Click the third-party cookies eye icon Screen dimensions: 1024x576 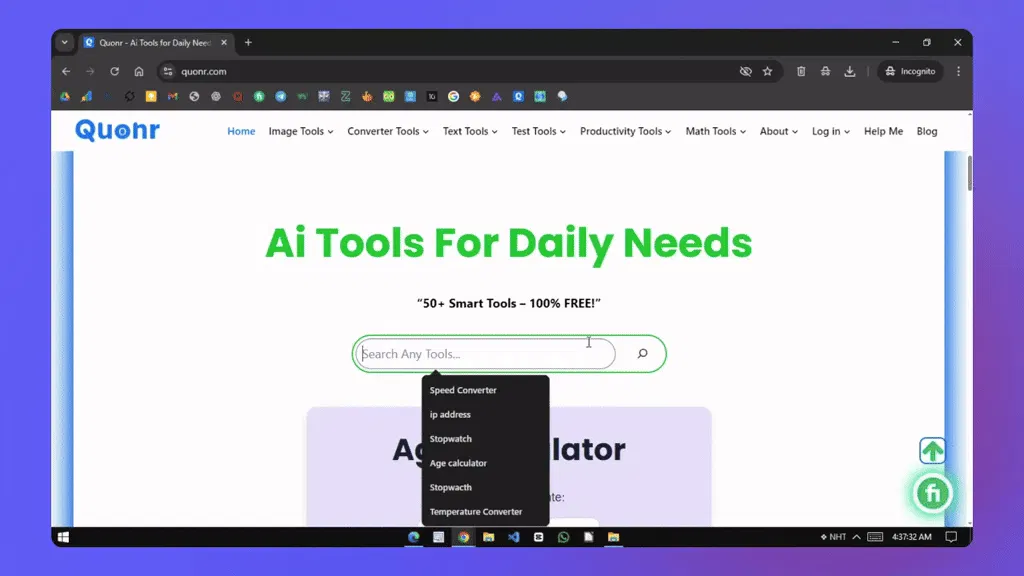(745, 71)
